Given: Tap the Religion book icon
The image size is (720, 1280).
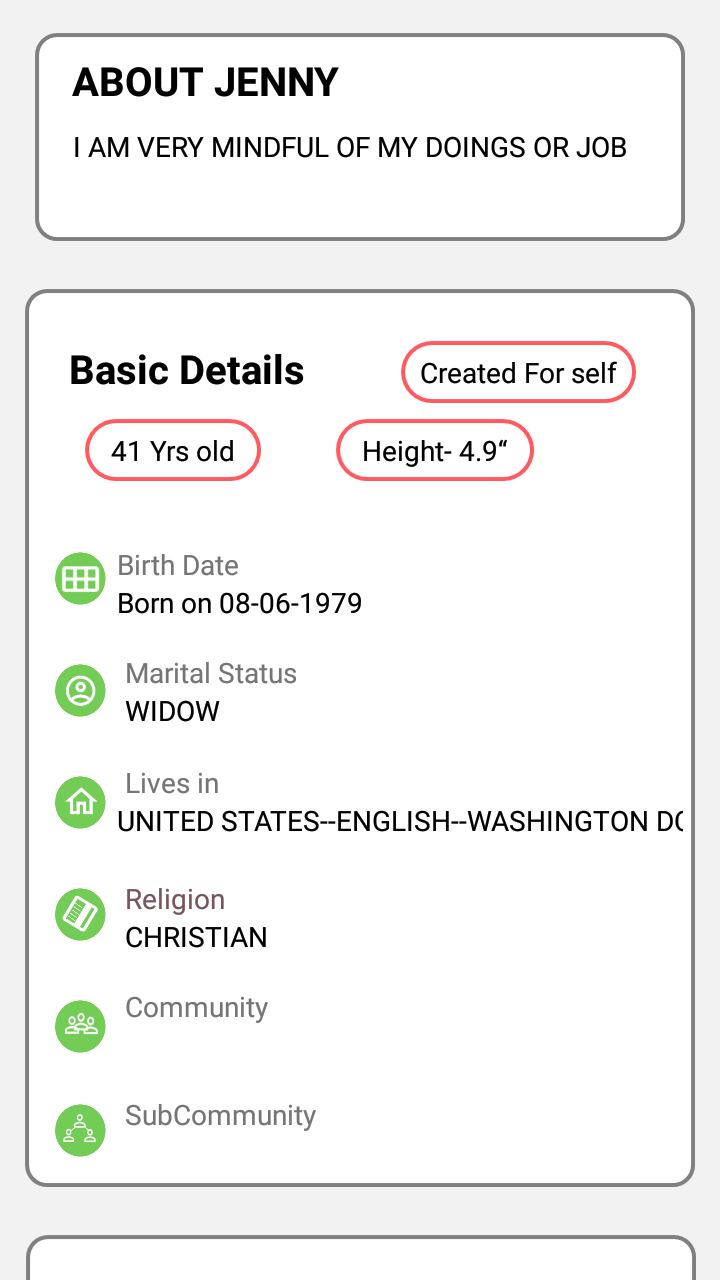Looking at the screenshot, I should point(80,914).
